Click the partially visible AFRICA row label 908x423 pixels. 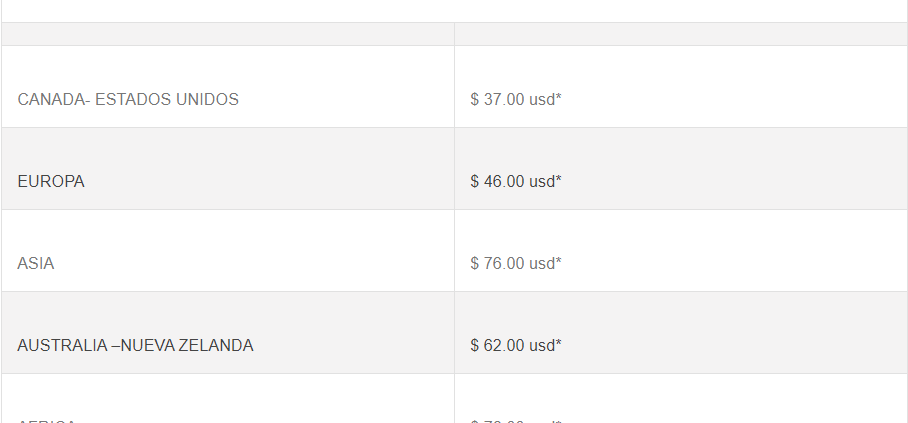[x=47, y=421]
